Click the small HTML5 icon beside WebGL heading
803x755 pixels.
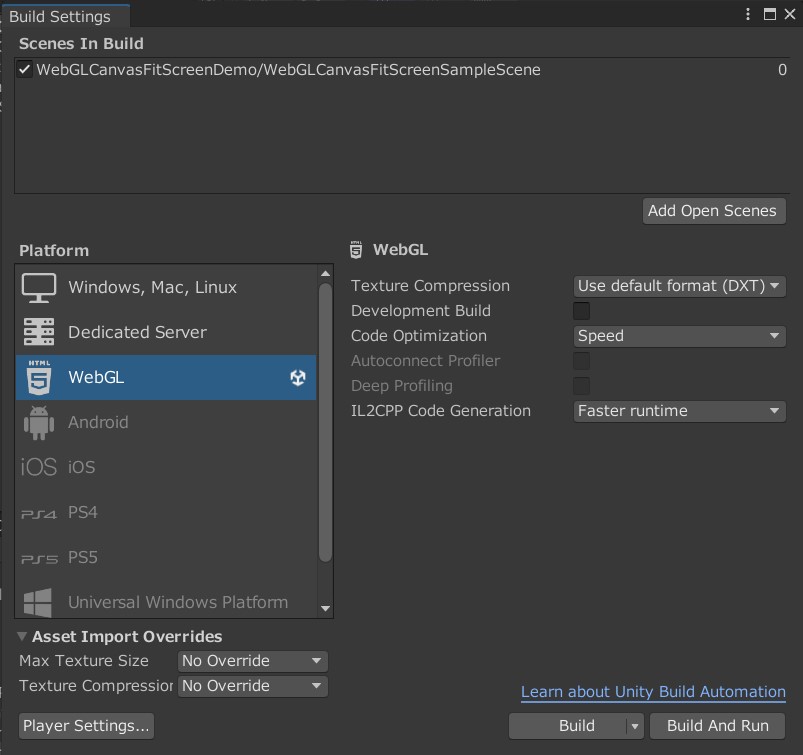tap(356, 249)
